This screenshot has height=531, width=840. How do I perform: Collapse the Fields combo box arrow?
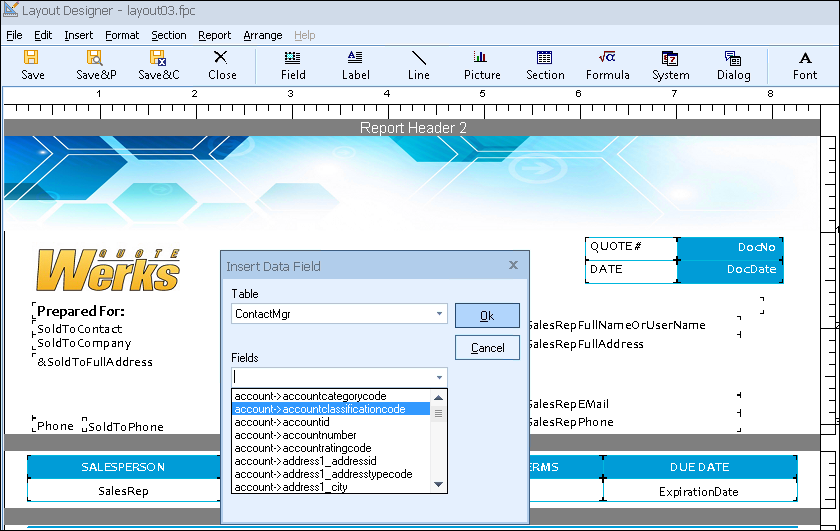439,377
